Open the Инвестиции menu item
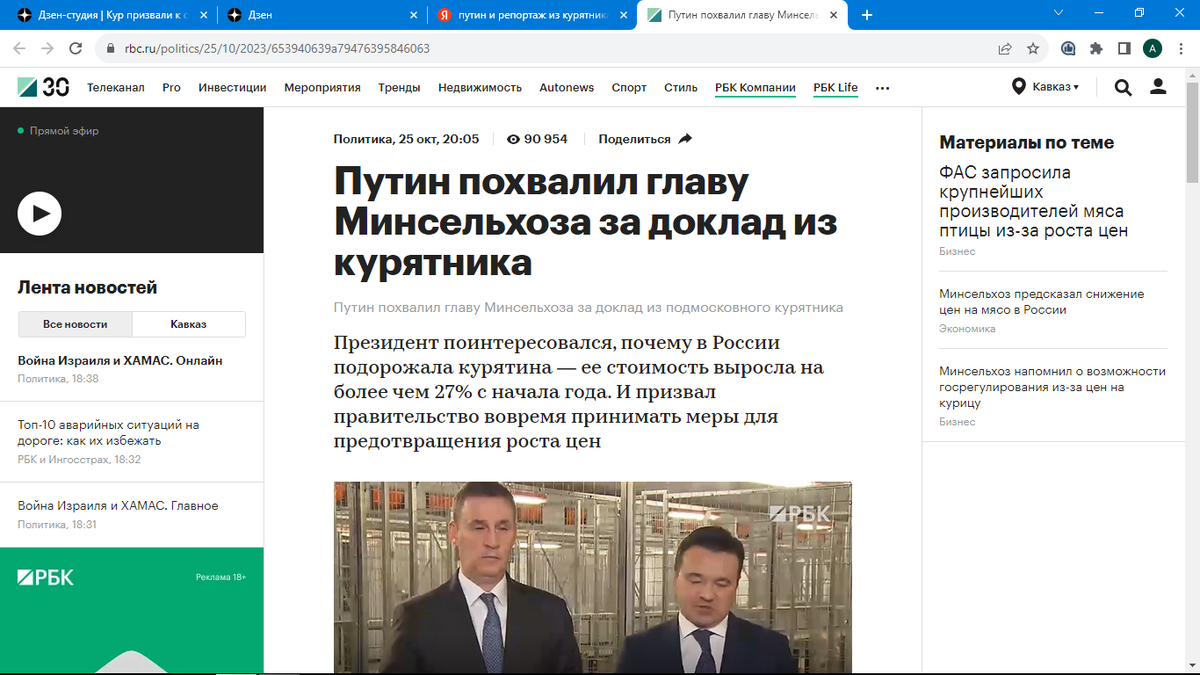The width and height of the screenshot is (1200, 675). tap(232, 88)
